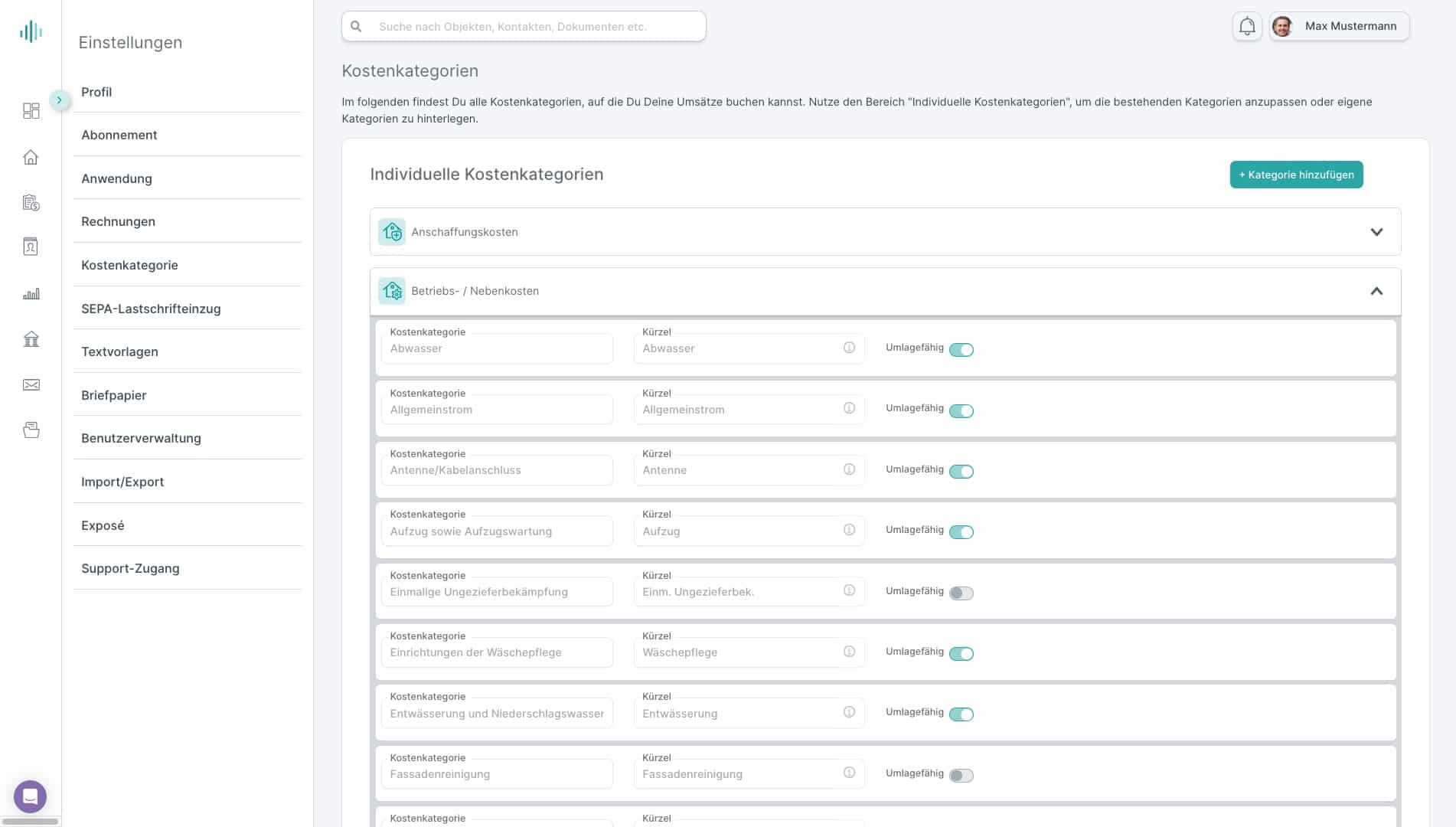Focus the global search field

[524, 26]
